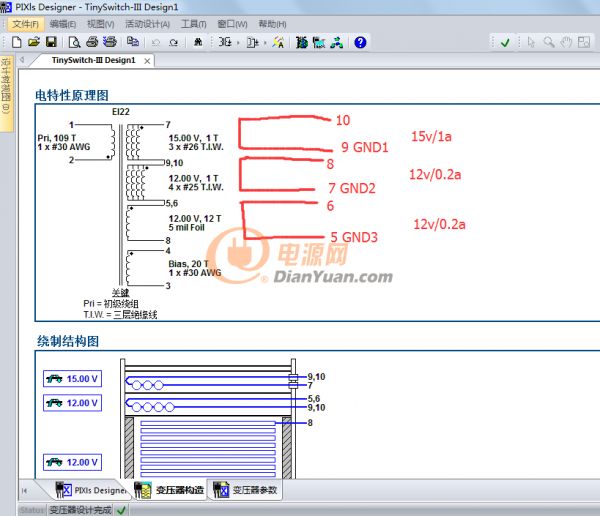
Task: Select the TinySwitch-III Design1 document tab
Action: coord(94,60)
